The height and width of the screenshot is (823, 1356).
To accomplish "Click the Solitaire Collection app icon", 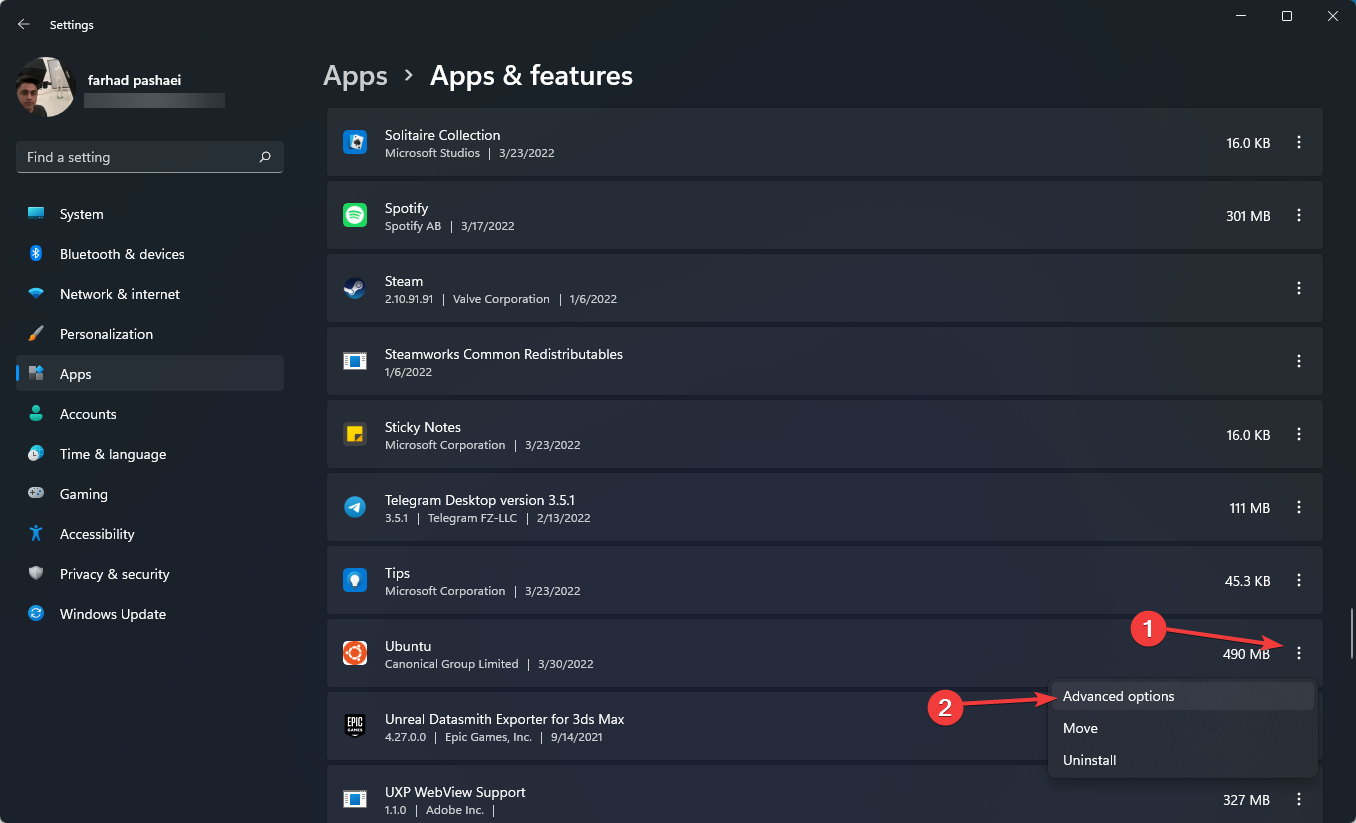I will [355, 142].
